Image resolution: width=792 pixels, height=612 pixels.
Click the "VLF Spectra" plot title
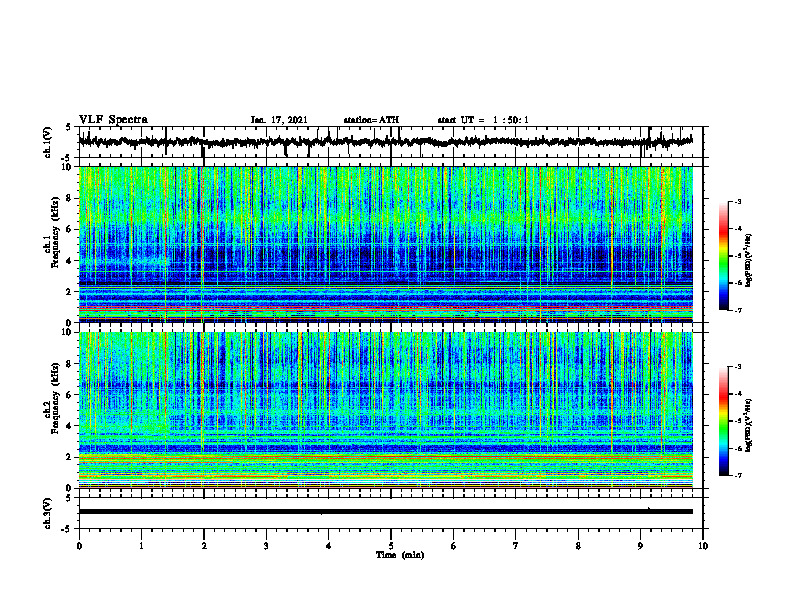point(113,119)
